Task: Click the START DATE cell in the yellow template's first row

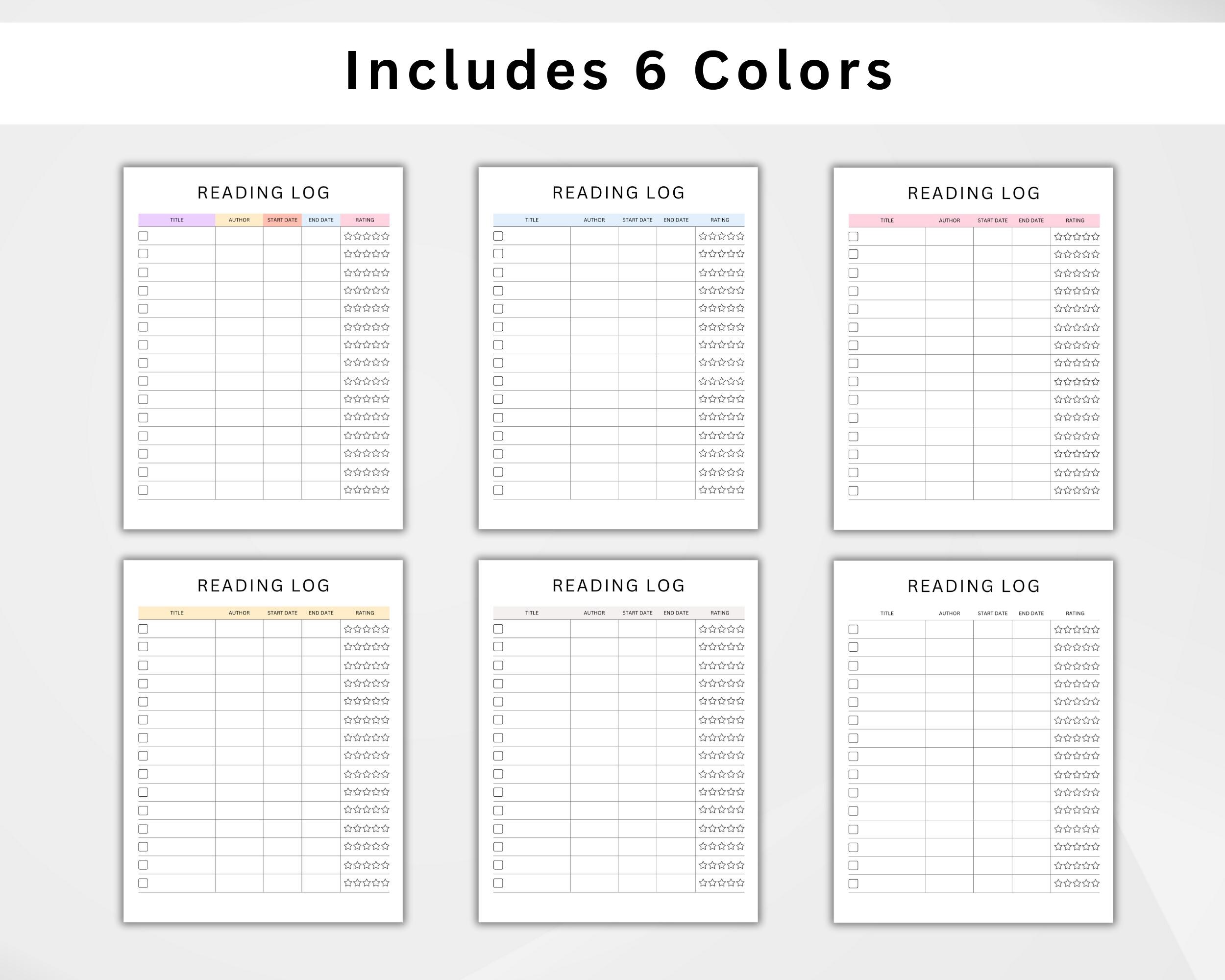Action: click(282, 629)
